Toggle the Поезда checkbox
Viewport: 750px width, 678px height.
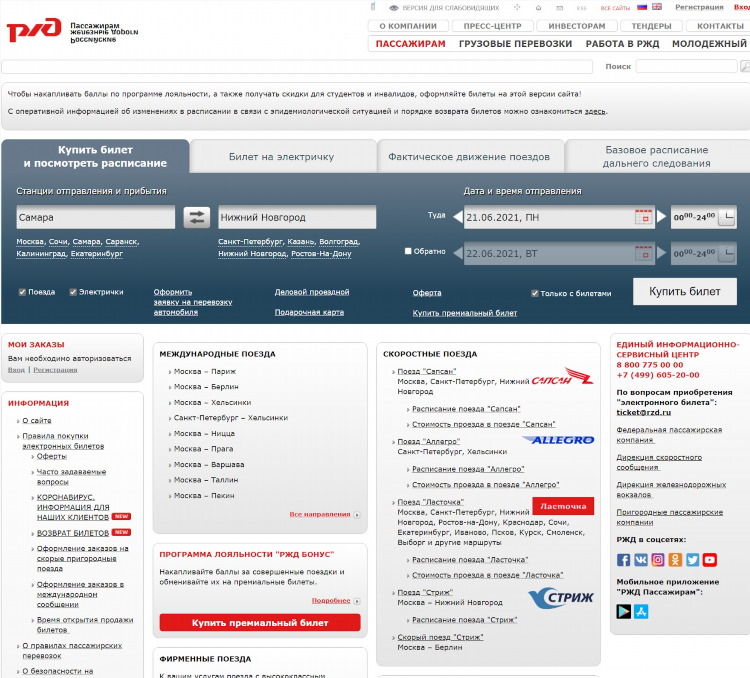[x=22, y=292]
